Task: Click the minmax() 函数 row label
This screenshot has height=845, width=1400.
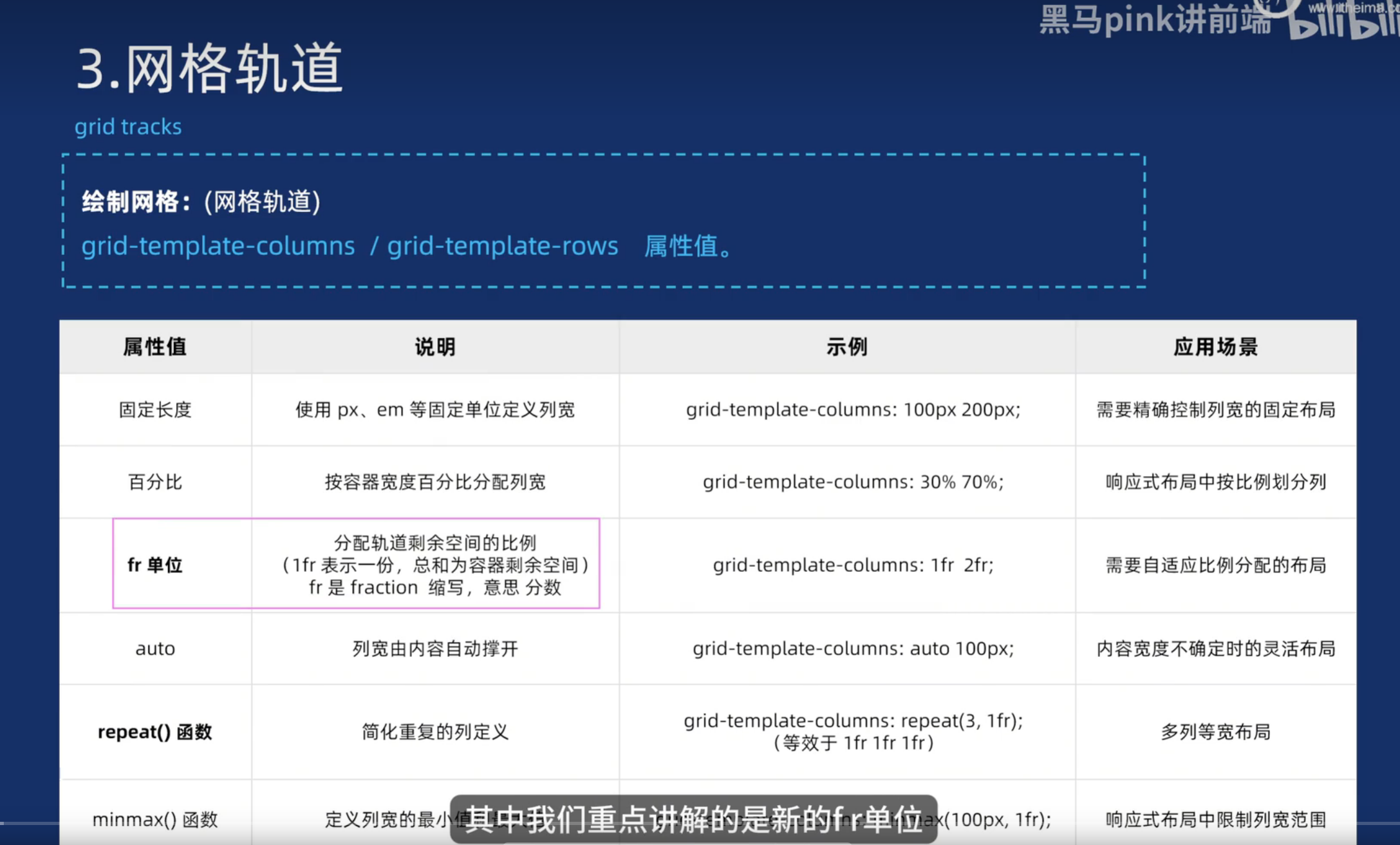Action: coord(155,819)
